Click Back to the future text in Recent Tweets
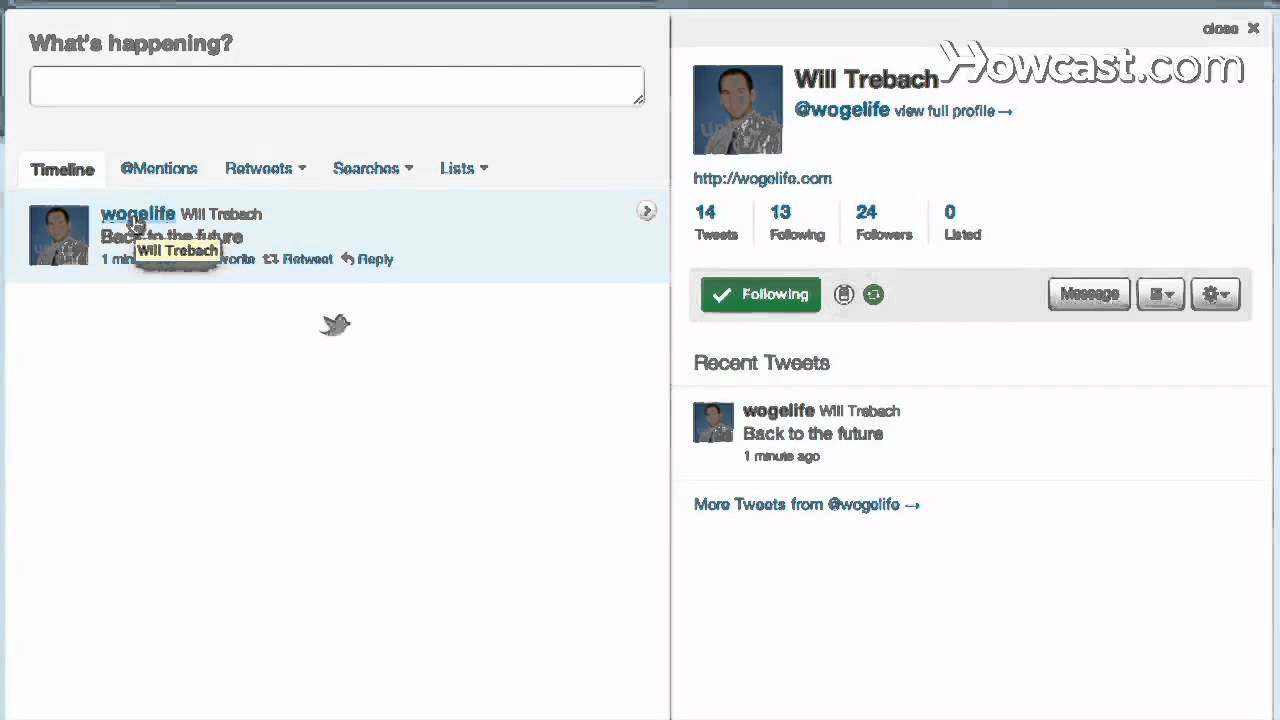Screen dimensions: 1280x720 [x=813, y=433]
